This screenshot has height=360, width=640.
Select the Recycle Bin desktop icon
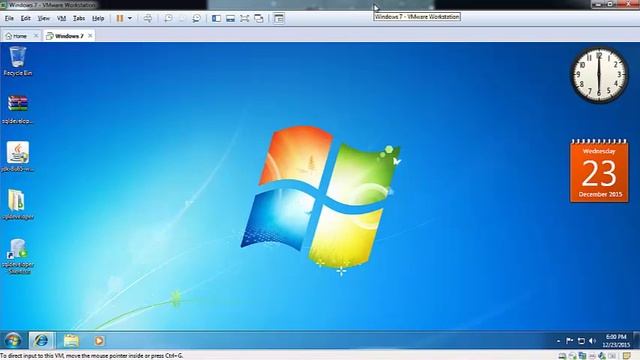18,61
